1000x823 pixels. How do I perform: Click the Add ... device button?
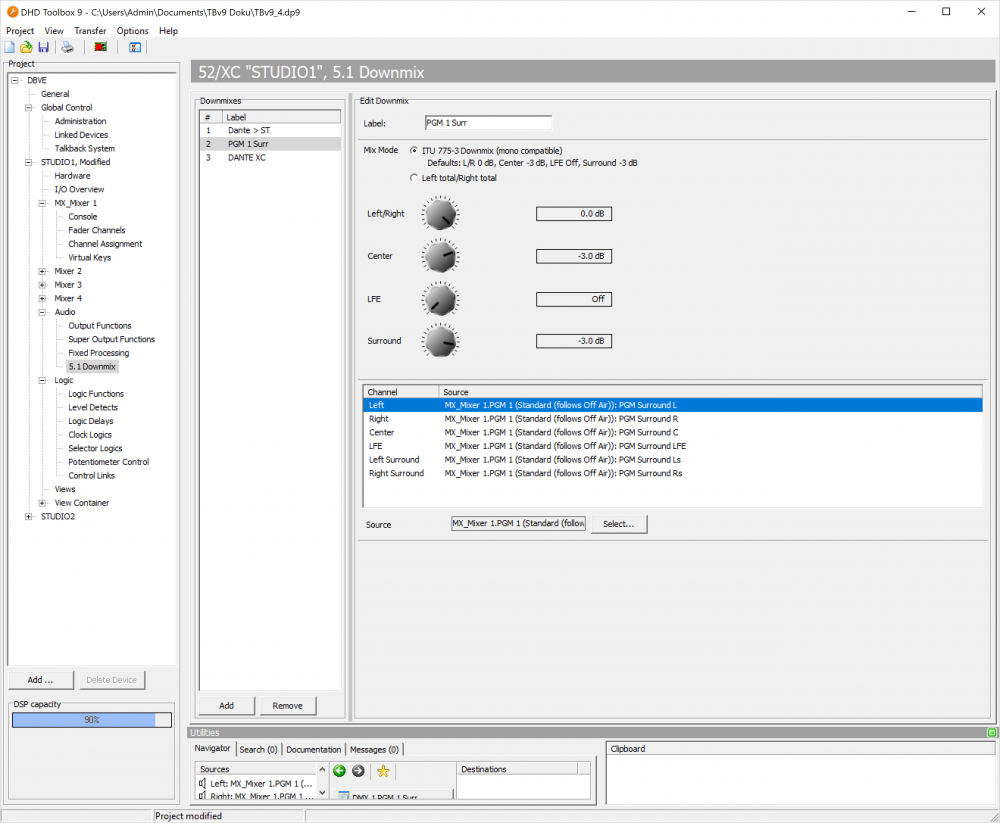(x=41, y=680)
